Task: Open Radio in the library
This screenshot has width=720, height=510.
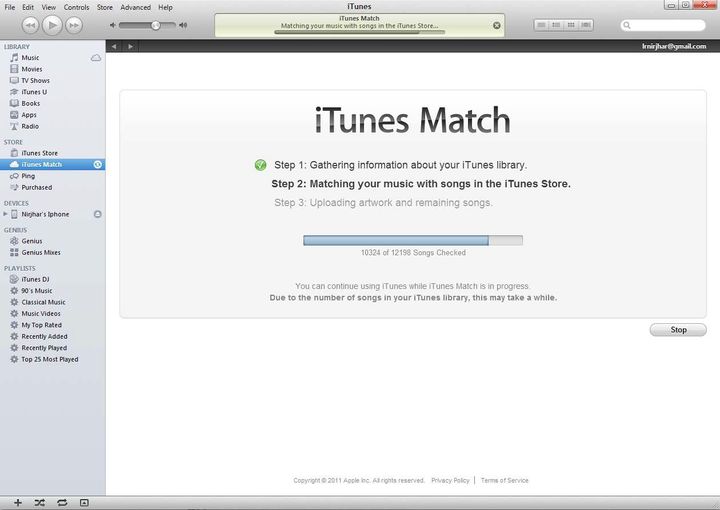Action: [x=30, y=126]
